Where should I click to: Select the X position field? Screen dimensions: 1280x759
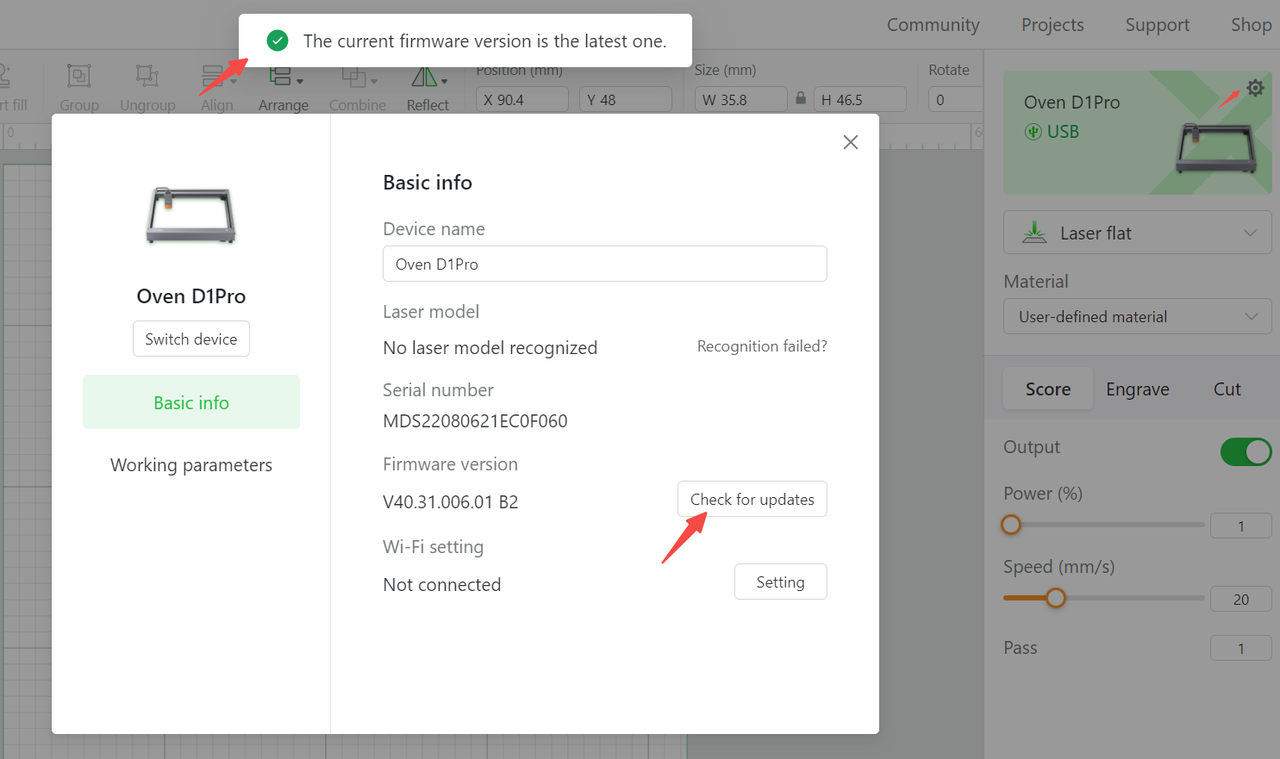[522, 99]
